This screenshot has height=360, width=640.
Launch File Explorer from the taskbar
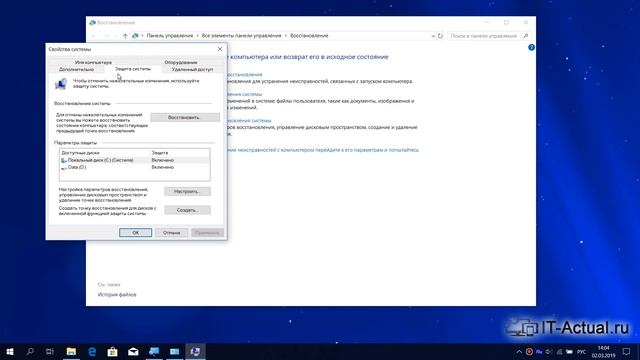coord(71,351)
